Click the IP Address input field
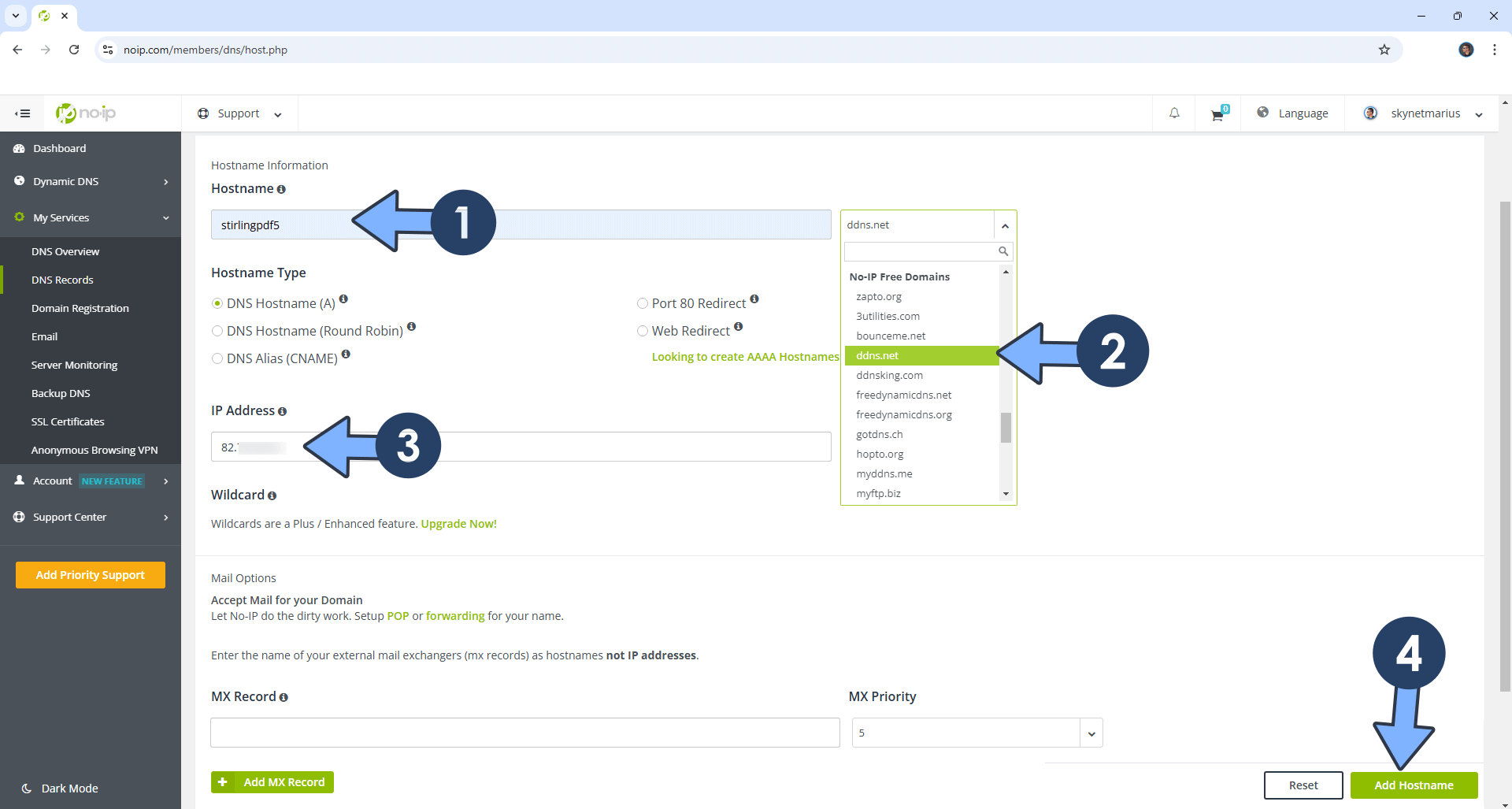 (x=521, y=447)
